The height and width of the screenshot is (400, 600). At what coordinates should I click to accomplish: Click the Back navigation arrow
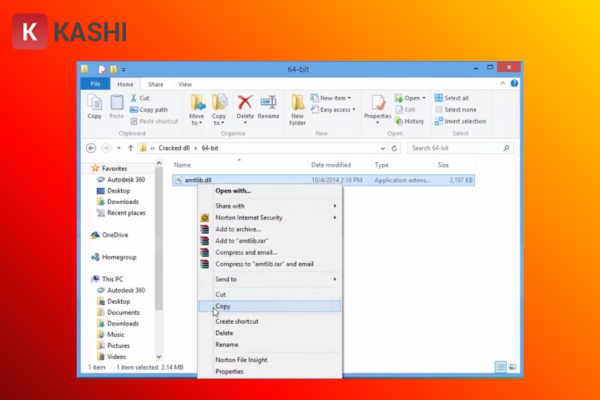91,148
